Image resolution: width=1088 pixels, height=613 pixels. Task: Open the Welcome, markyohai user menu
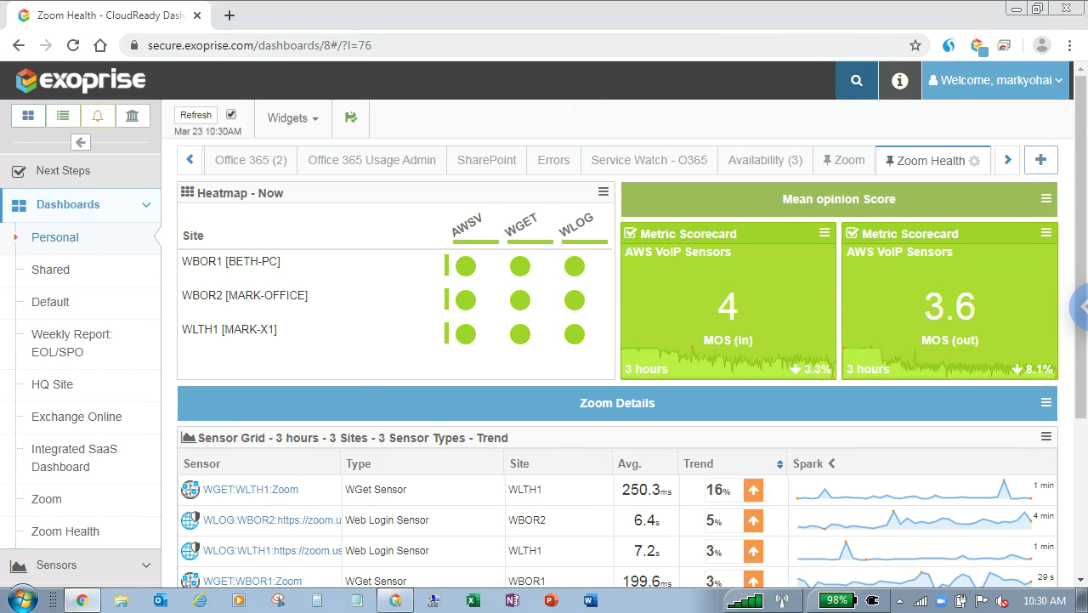point(996,80)
